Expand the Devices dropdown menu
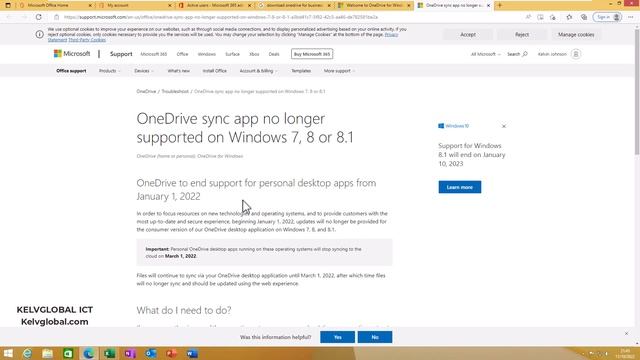640x360 pixels. [x=144, y=71]
